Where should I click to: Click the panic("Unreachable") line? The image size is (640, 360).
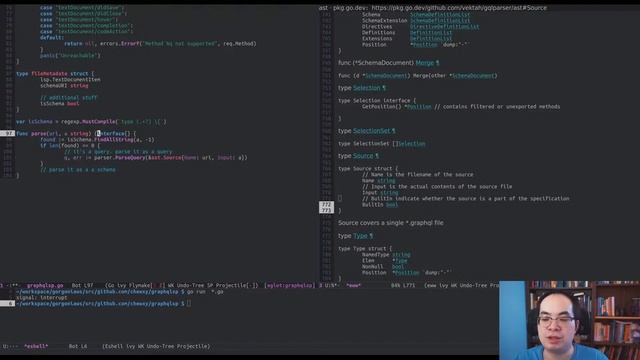click(x=70, y=56)
